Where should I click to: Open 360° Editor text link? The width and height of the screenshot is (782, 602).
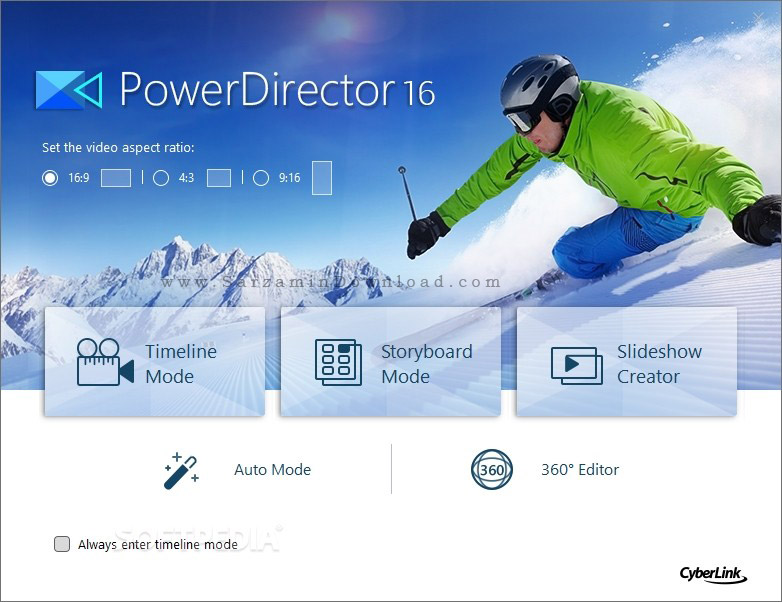pos(580,469)
